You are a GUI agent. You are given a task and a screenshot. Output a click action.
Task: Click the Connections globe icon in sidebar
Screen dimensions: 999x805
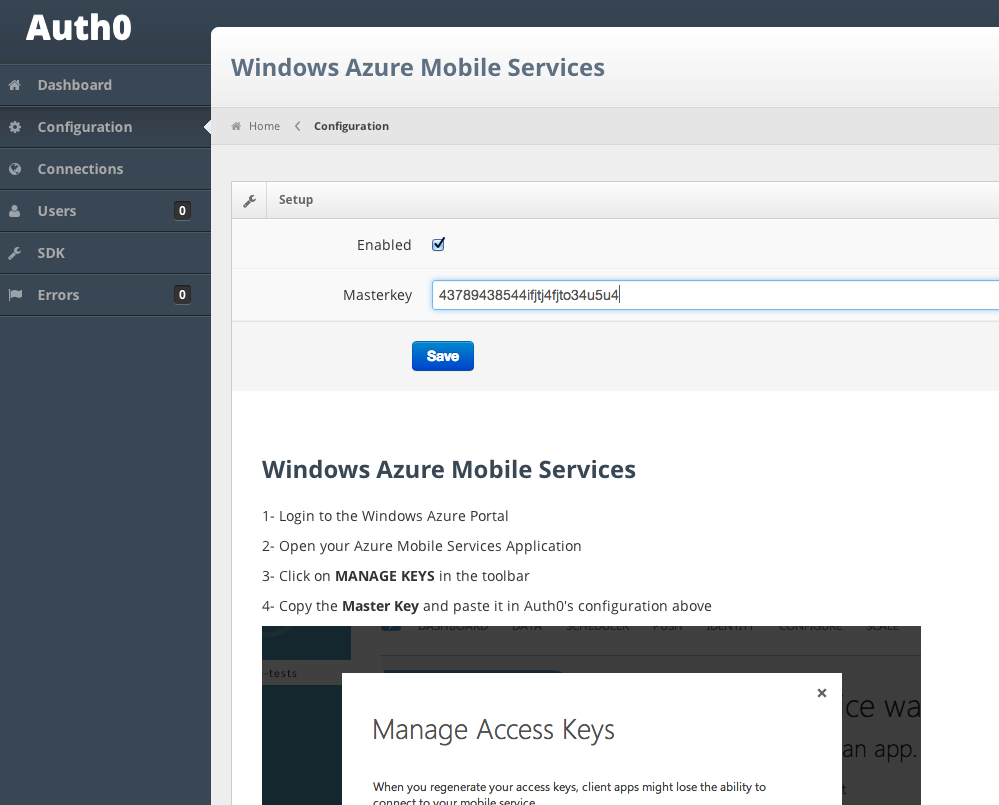pyautogui.click(x=15, y=169)
